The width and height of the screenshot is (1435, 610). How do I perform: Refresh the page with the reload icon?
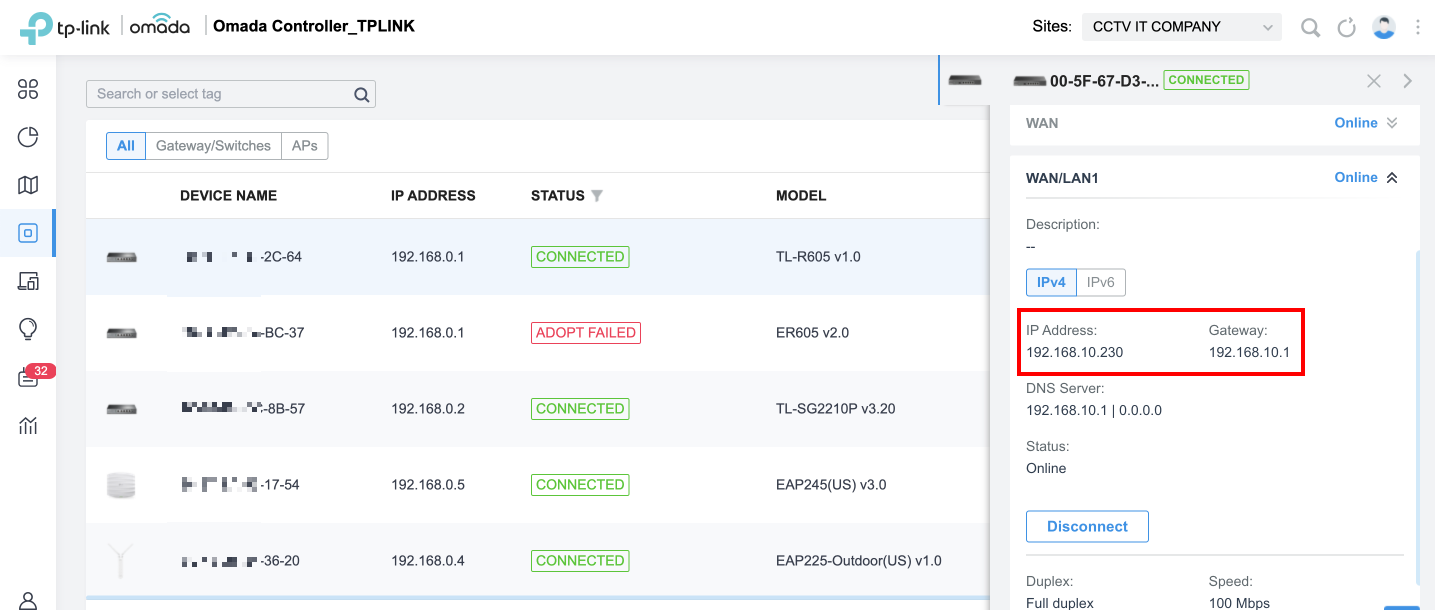[1346, 27]
